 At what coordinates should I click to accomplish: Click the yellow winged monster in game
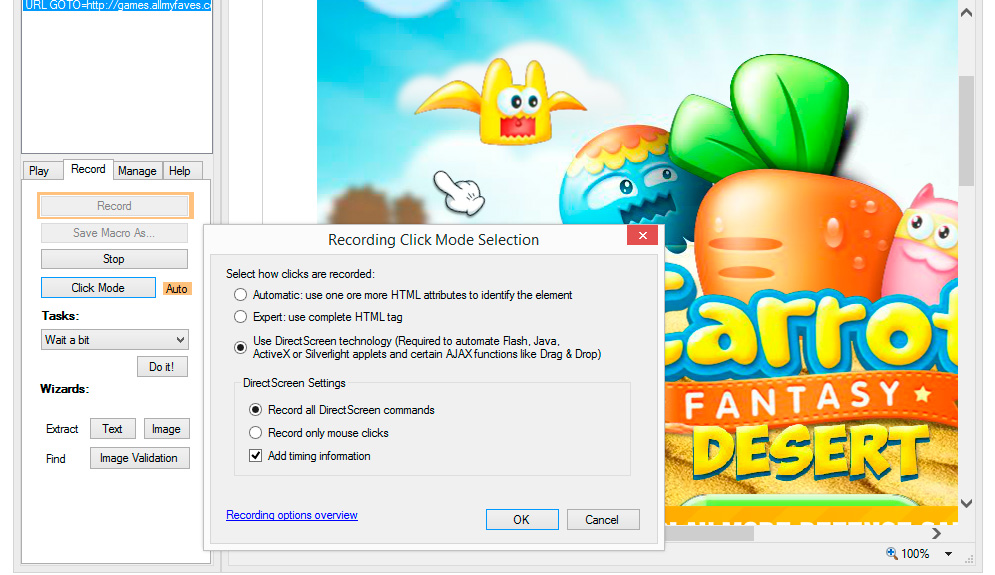tap(503, 102)
